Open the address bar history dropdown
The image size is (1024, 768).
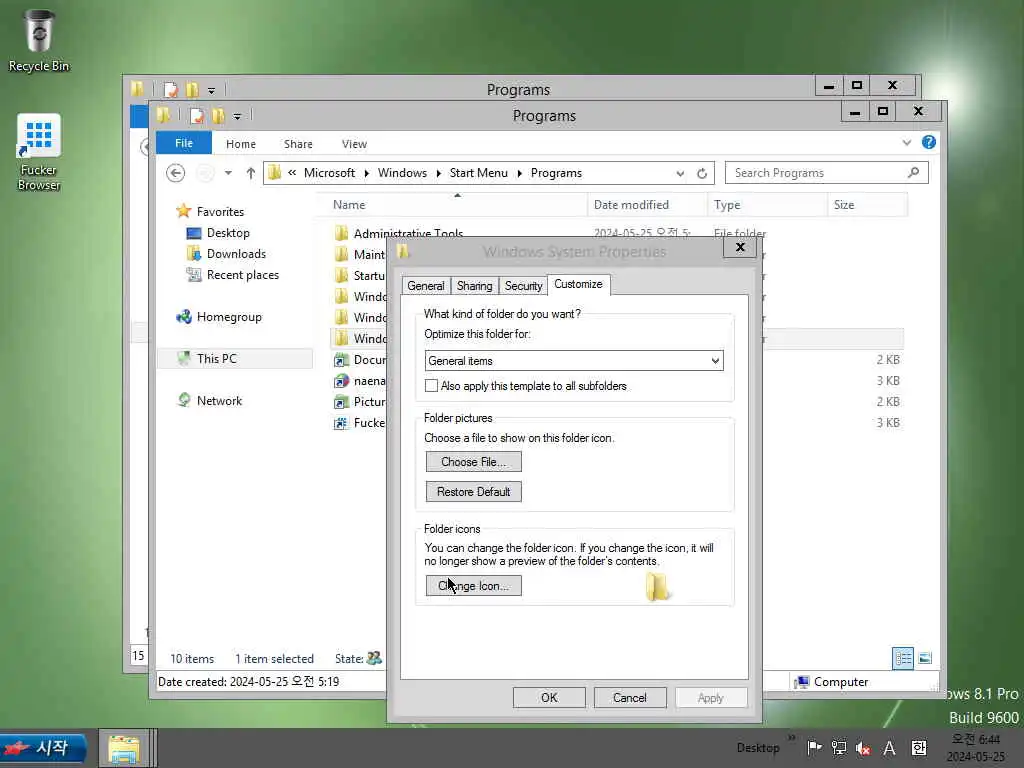point(680,173)
